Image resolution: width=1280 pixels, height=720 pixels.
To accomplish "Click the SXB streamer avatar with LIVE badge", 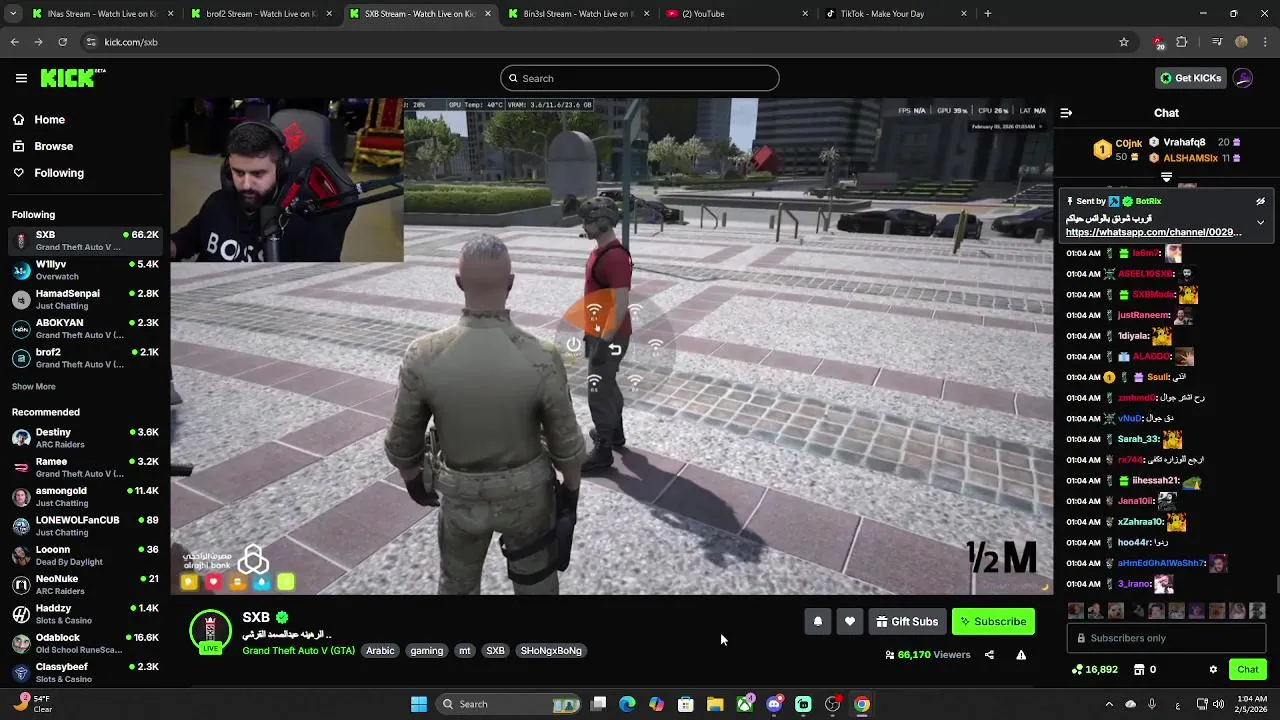I will pos(210,632).
